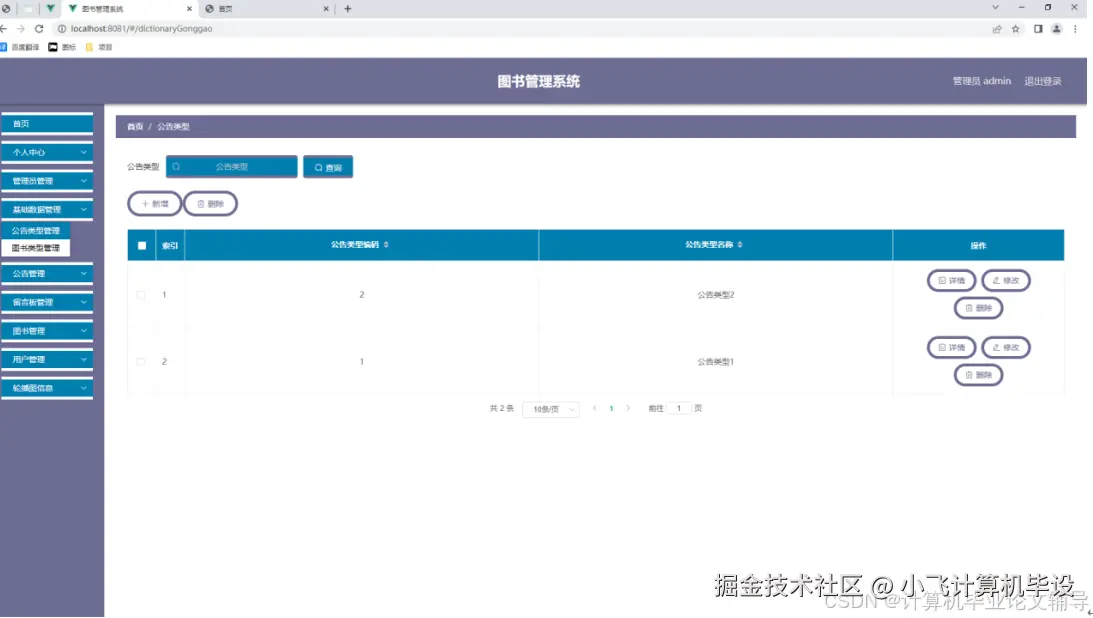Select 图书类型管理 in the sidebar submenu
This screenshot has width=1093, height=618.
tap(37, 247)
